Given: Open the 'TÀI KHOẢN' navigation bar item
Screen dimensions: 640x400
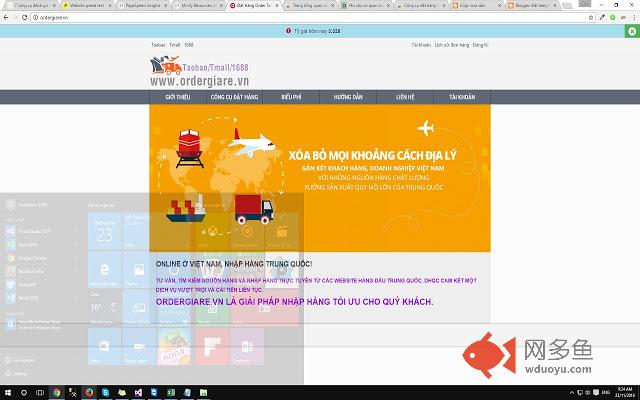Looking at the screenshot, I should click(x=462, y=97).
